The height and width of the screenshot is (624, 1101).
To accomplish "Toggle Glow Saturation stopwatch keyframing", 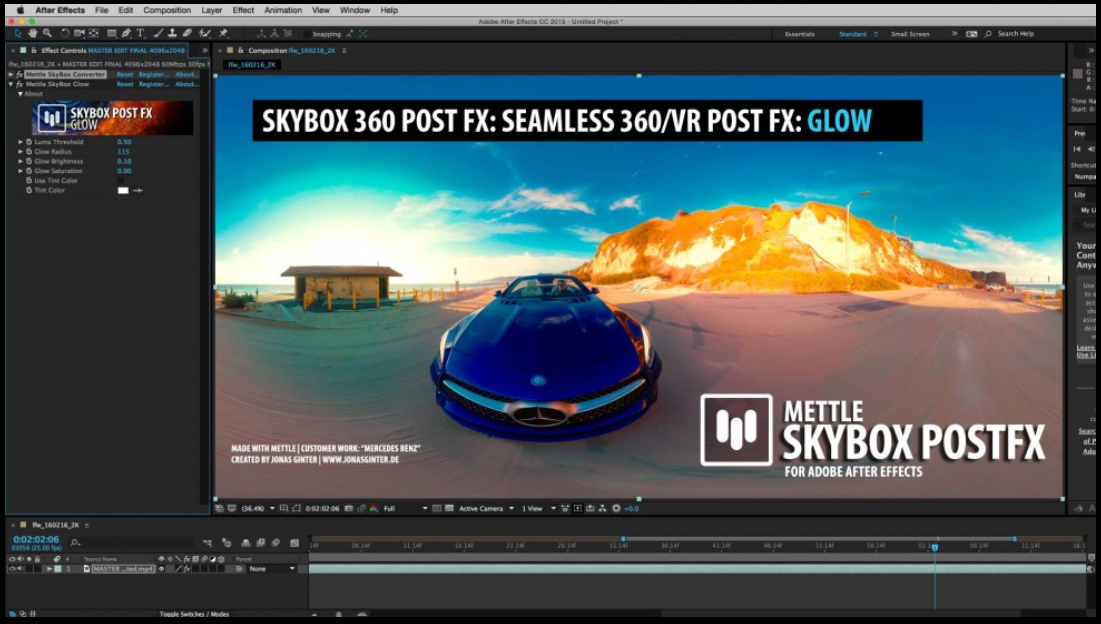I will click(29, 171).
